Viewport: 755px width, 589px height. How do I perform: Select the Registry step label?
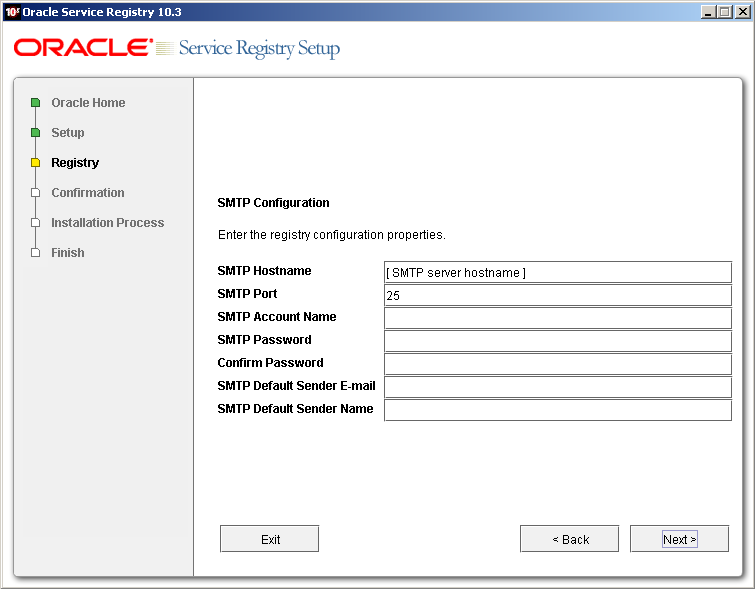75,163
